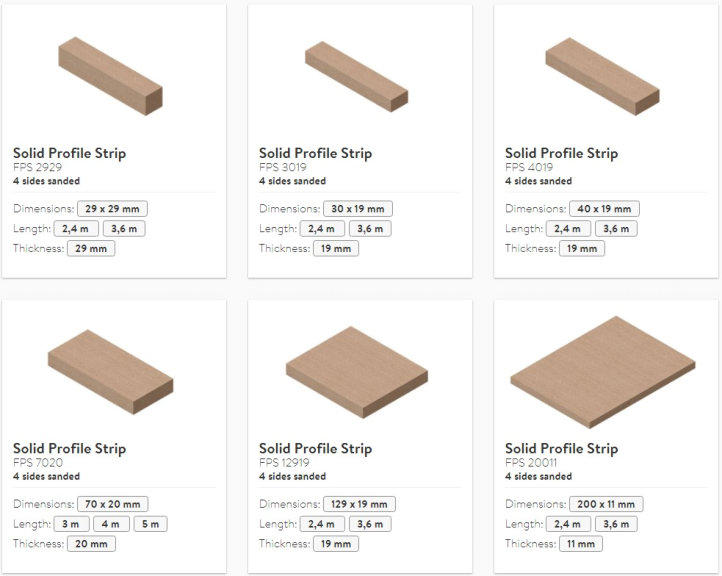
Task: Choose 2,4 m length for FPS 3019
Action: coord(322,228)
